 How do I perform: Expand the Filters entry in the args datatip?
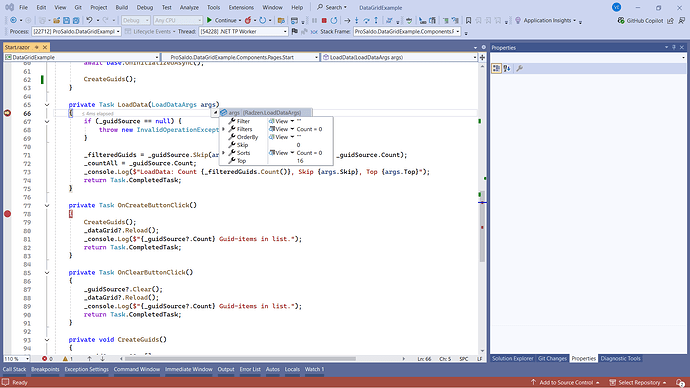(224, 129)
